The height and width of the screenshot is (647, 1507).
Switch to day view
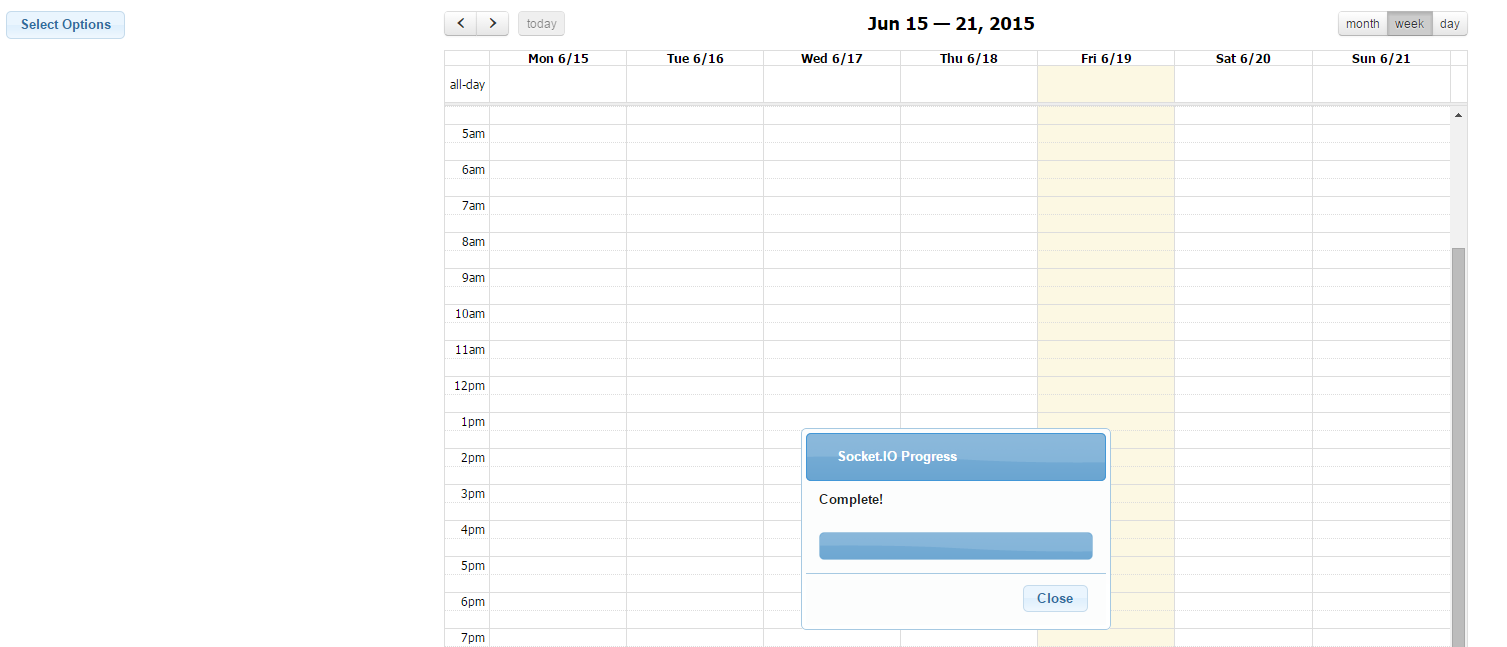click(x=1450, y=24)
